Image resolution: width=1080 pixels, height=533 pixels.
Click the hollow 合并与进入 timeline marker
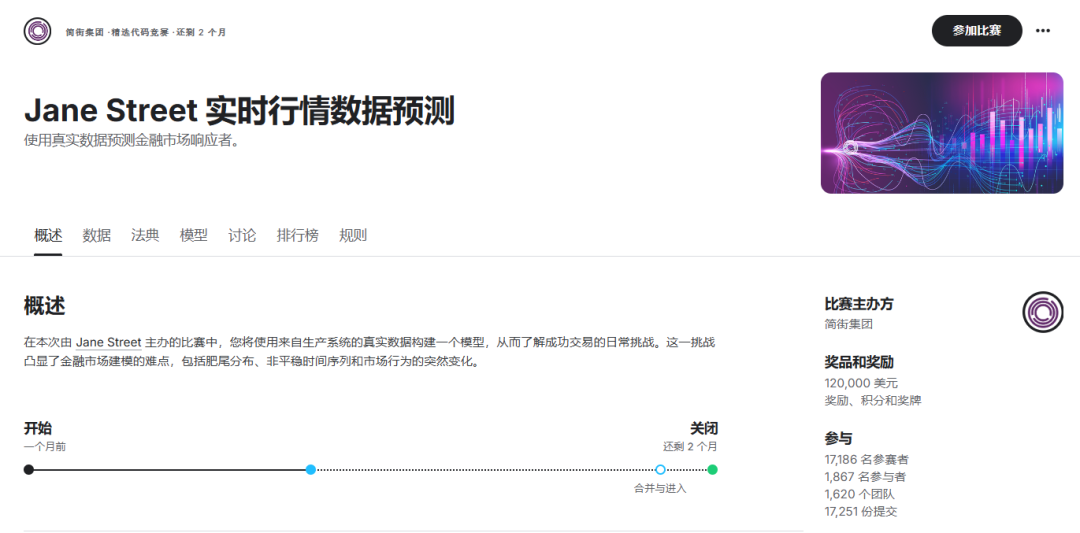pos(661,470)
